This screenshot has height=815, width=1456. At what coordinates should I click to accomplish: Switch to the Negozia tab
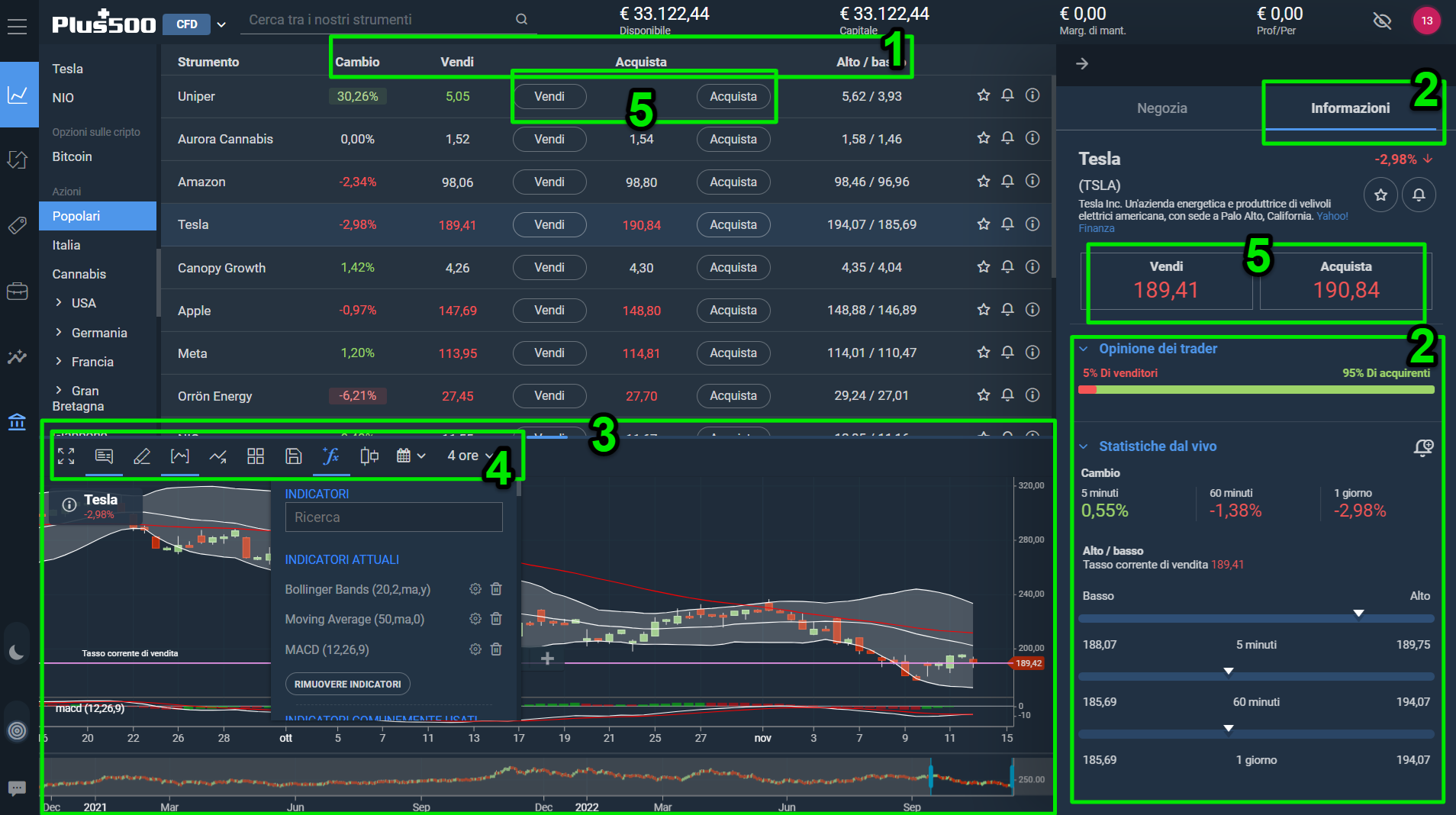1161,108
